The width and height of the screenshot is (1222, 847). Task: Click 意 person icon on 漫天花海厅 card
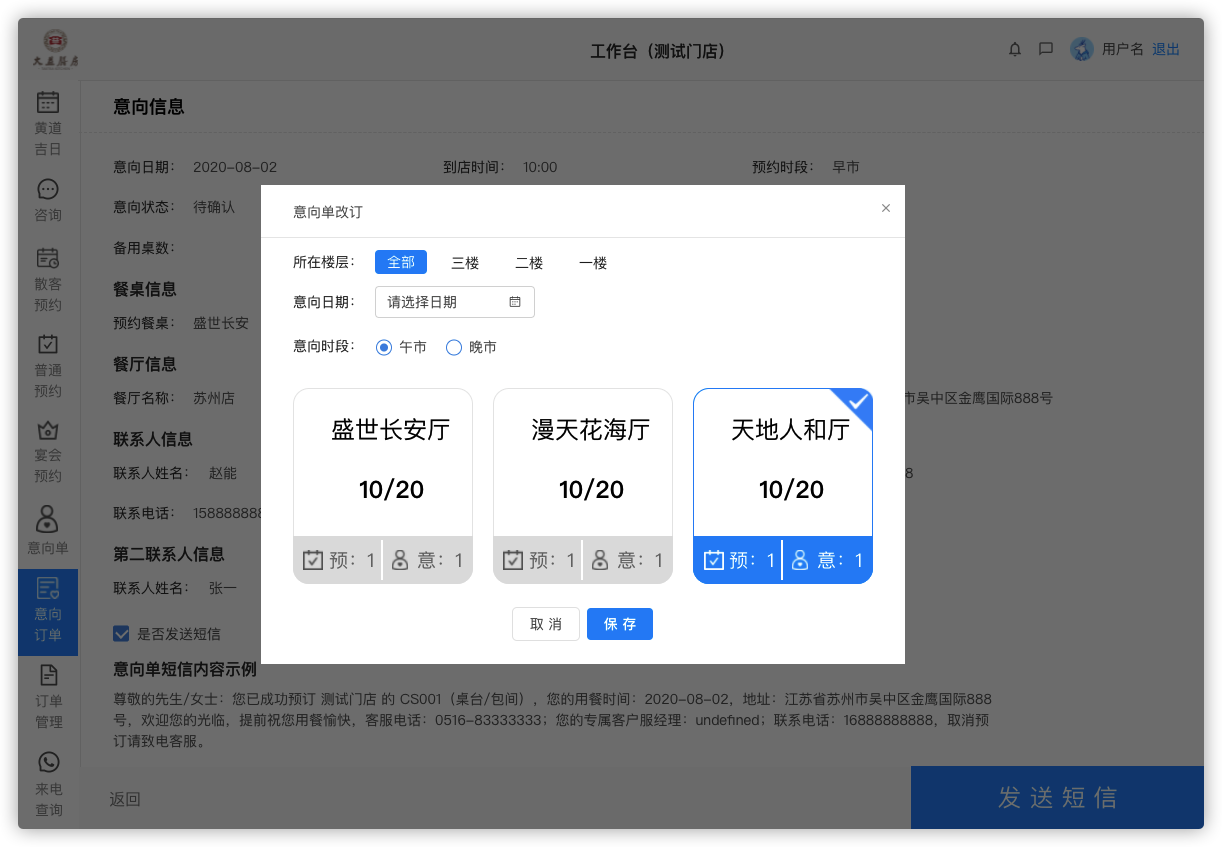(600, 560)
